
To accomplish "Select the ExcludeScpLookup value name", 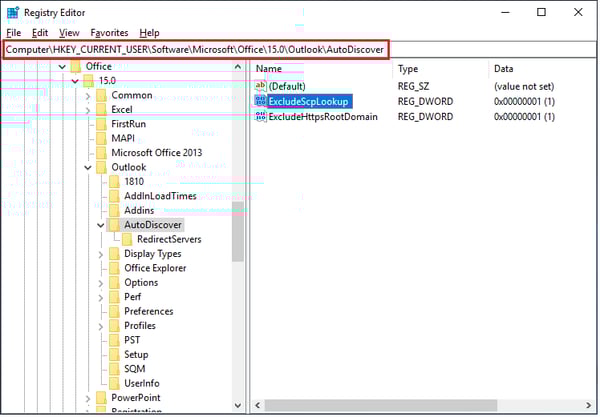I will pos(309,102).
